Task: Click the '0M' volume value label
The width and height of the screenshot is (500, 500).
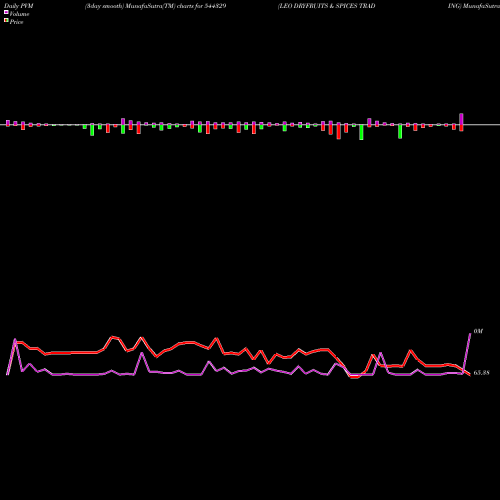Action: pyautogui.click(x=478, y=331)
